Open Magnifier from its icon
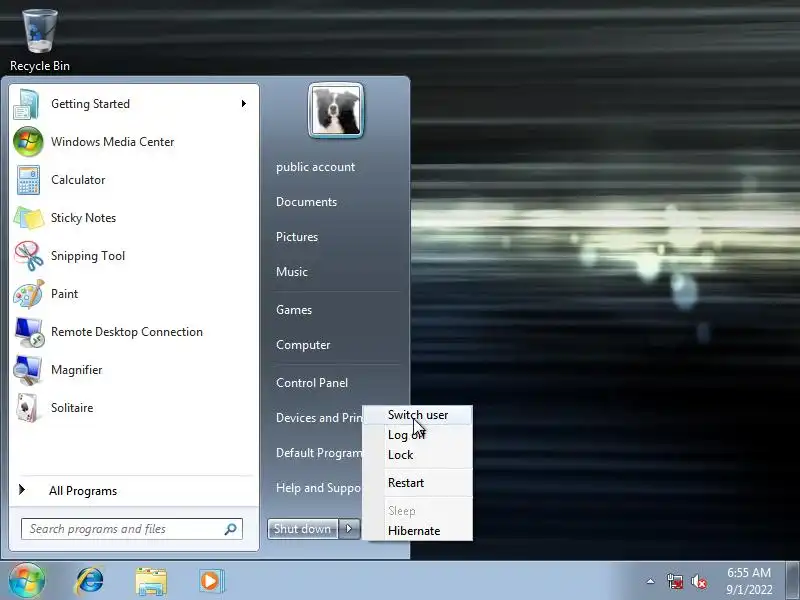This screenshot has width=800, height=600. click(x=27, y=370)
